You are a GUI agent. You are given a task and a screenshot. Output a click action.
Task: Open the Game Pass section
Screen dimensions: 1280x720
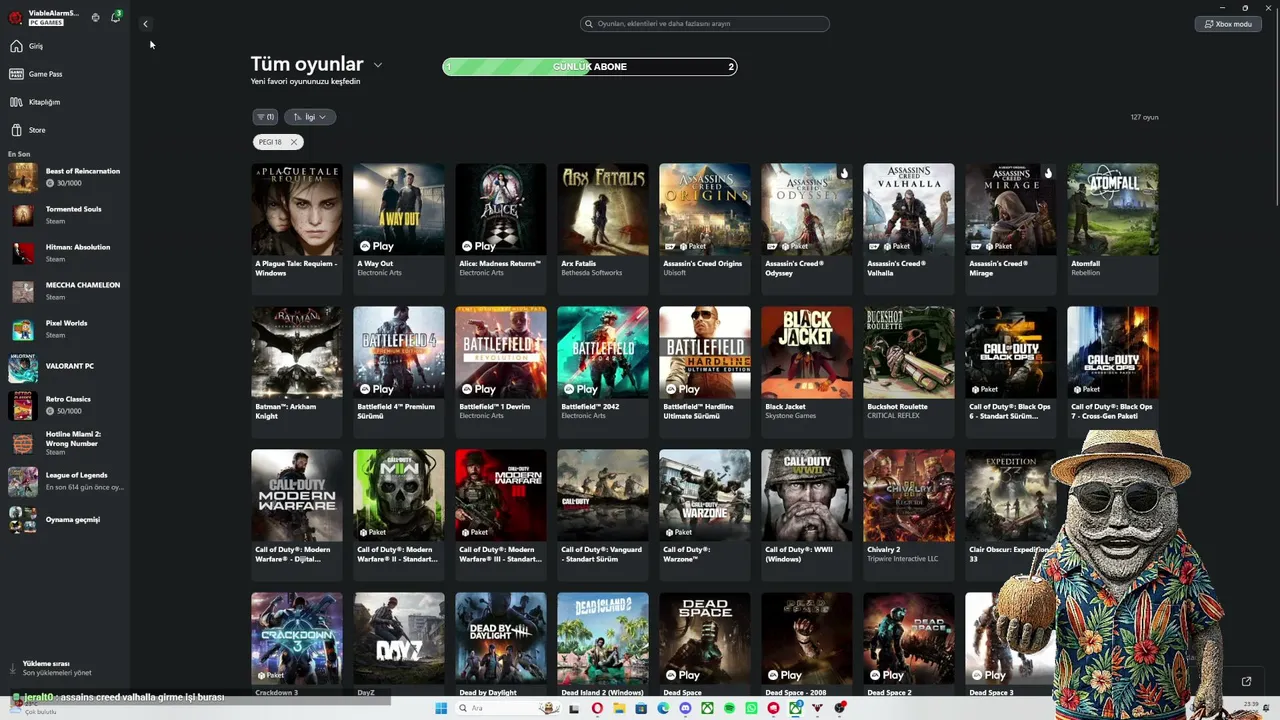(36, 74)
